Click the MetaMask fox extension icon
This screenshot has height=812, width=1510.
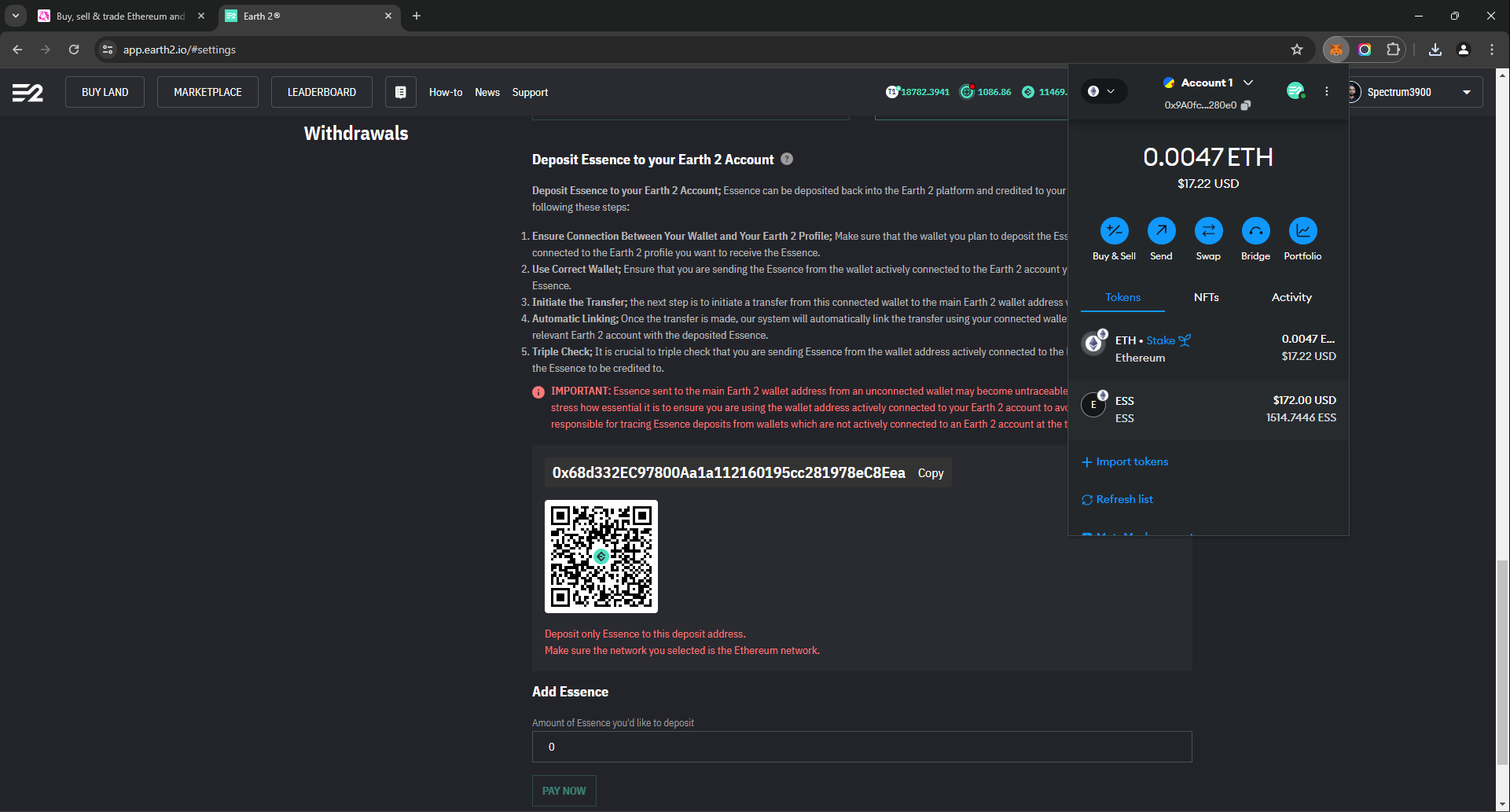pos(1335,50)
